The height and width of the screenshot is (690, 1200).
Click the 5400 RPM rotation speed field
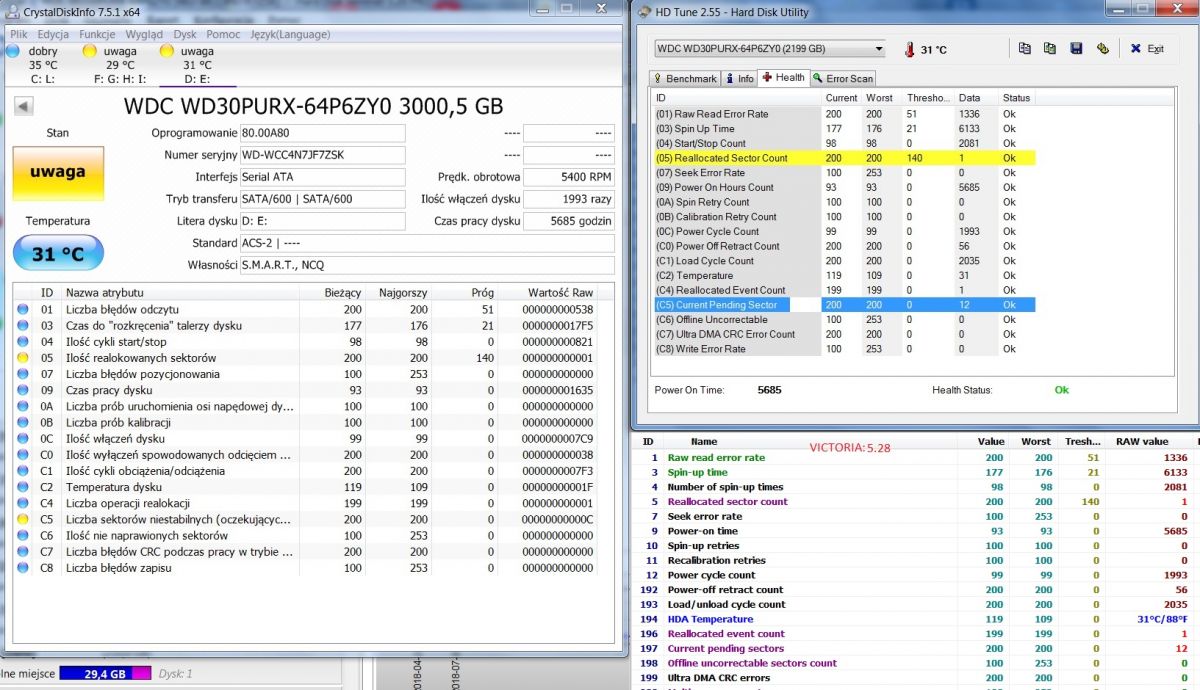(x=568, y=177)
